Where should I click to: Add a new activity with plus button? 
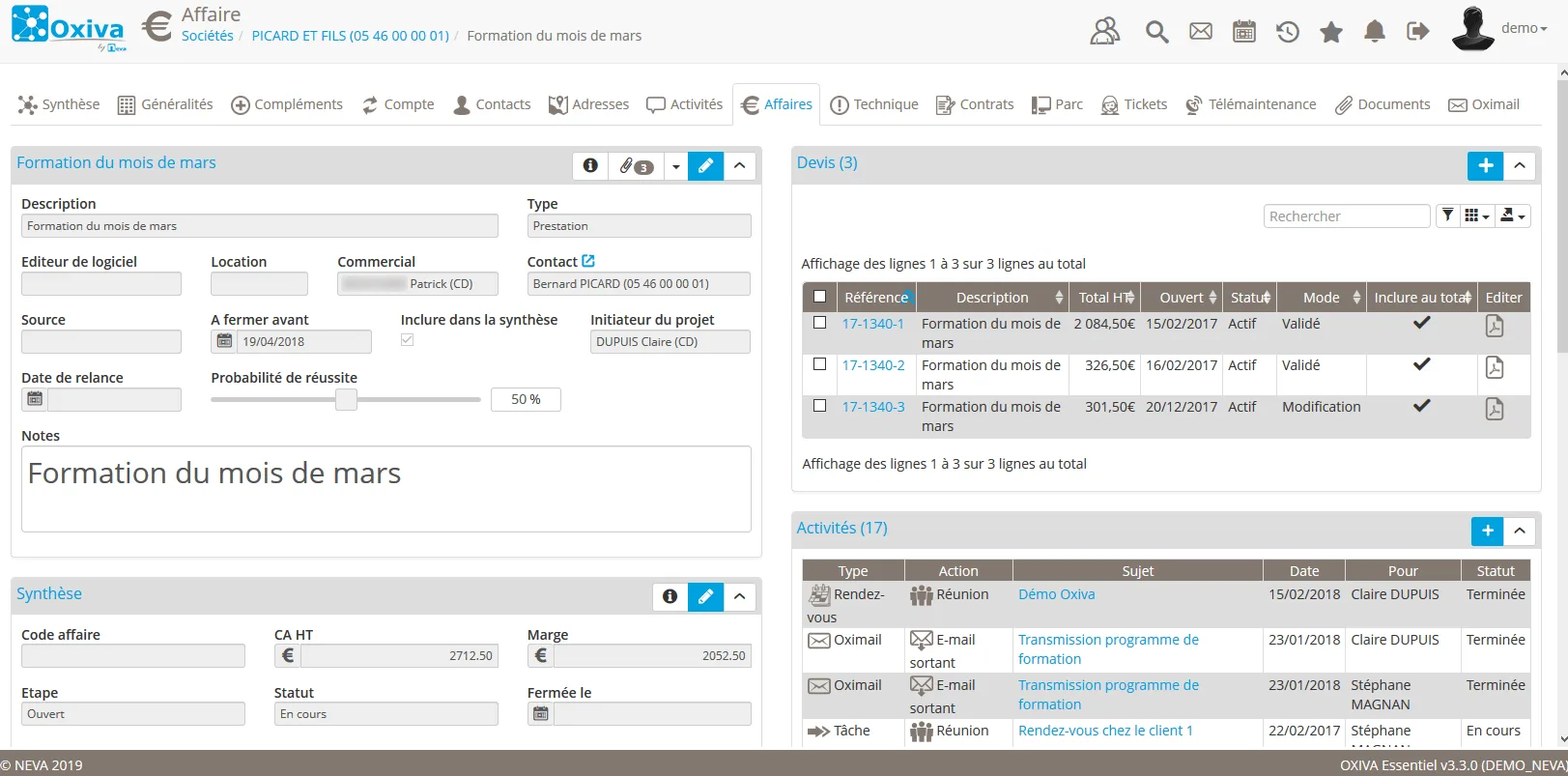(1488, 531)
